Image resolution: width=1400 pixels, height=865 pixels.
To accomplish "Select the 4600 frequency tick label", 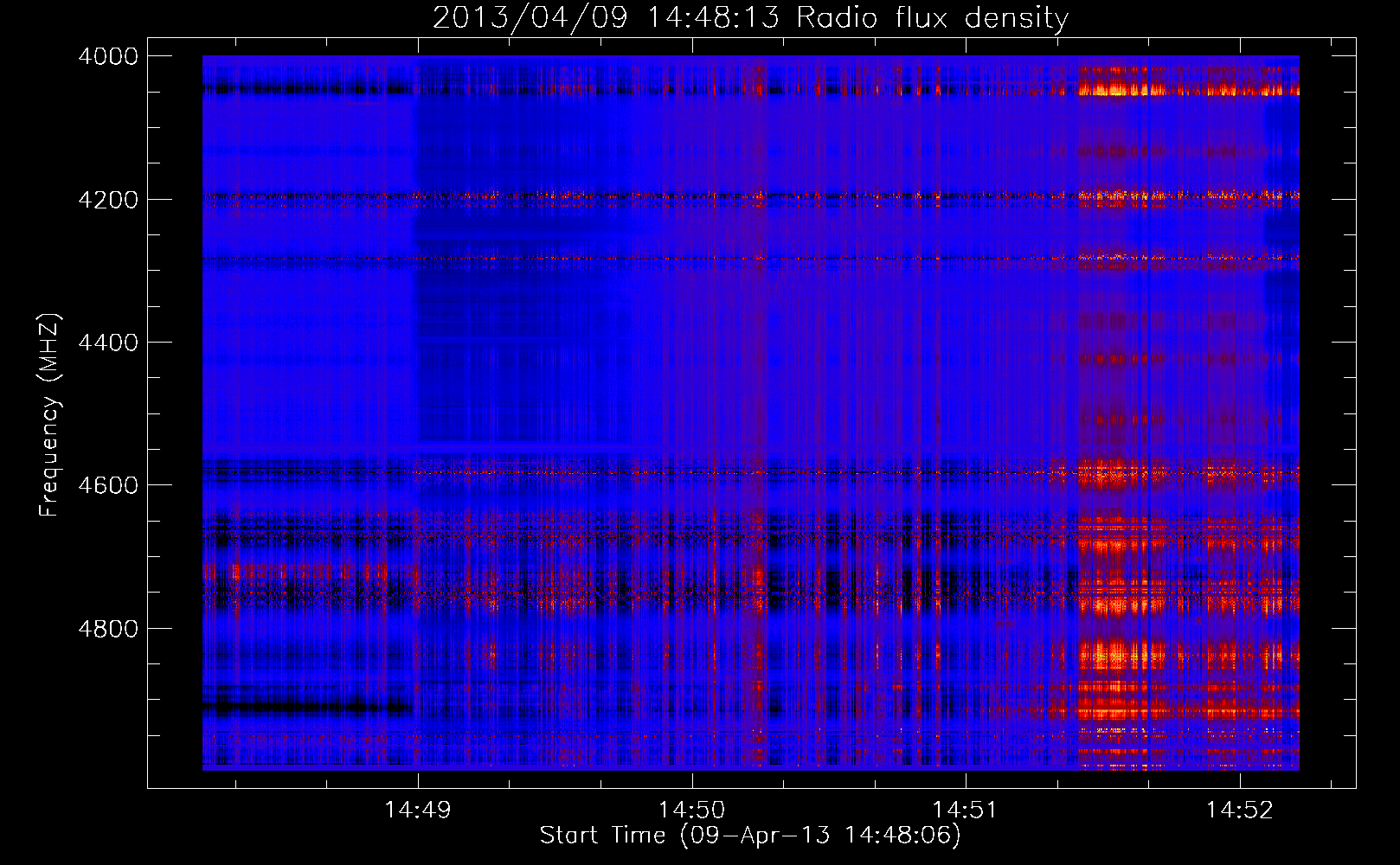I will 108,485.
